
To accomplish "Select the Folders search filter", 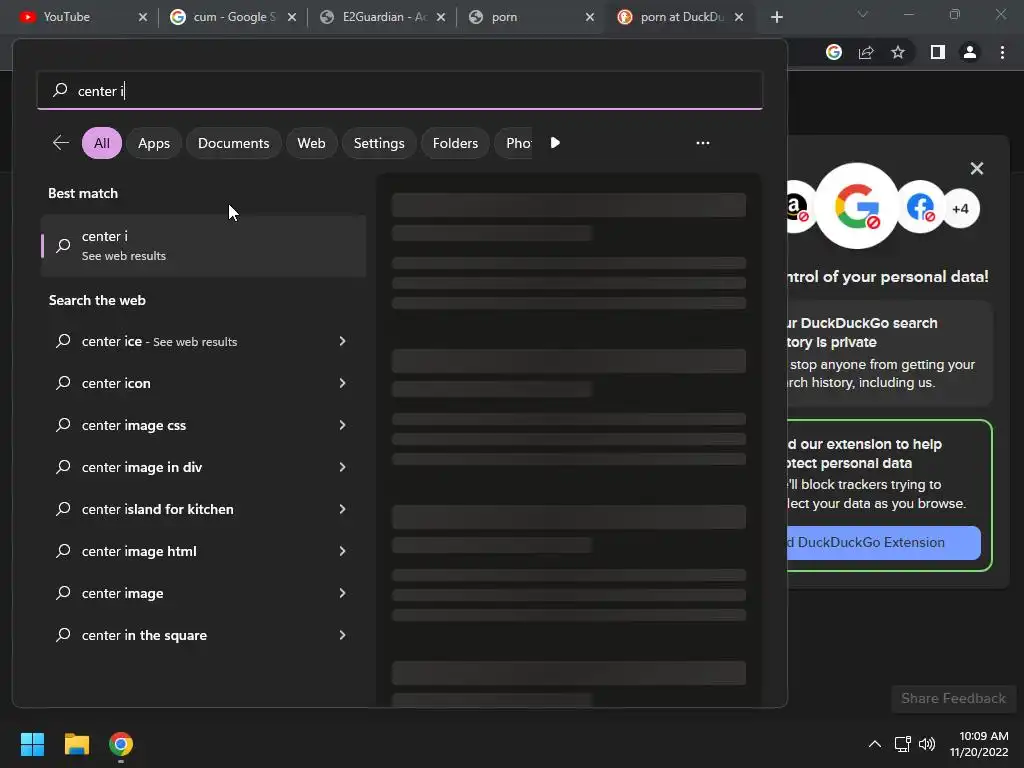I will point(455,143).
